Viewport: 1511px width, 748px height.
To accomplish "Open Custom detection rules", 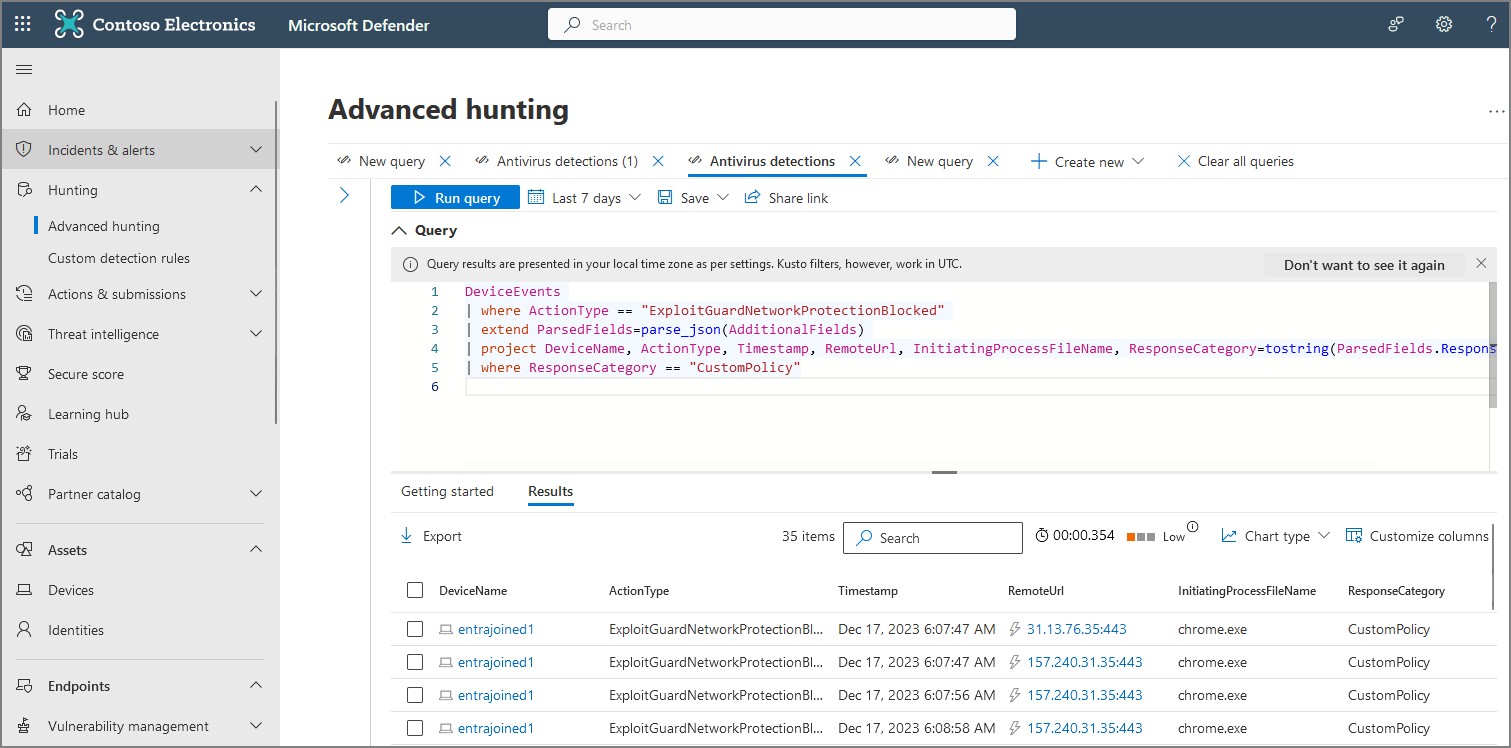I will [x=119, y=258].
